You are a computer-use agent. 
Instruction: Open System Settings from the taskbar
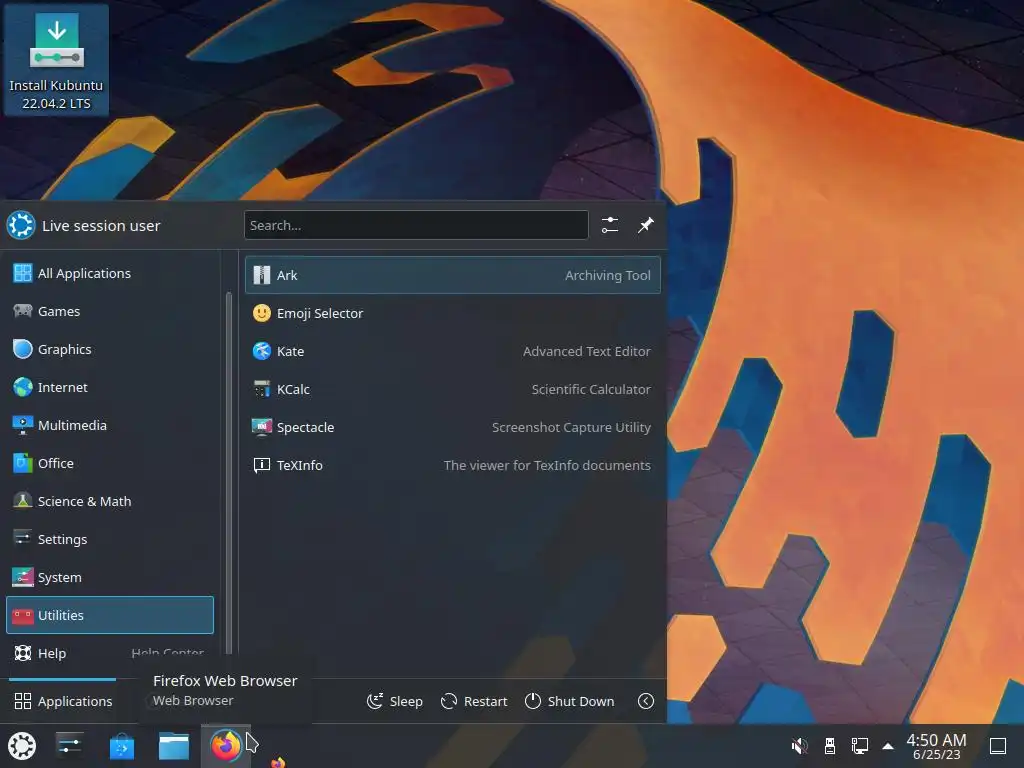coord(69,746)
